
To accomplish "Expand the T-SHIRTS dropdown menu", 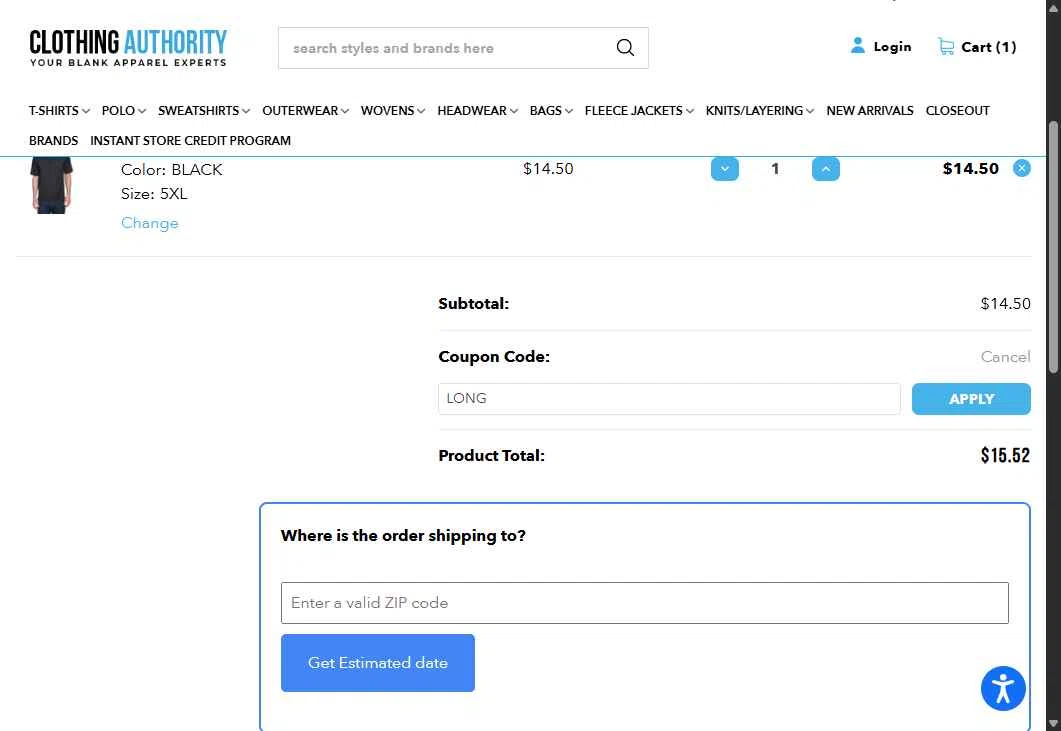I will 59,110.
